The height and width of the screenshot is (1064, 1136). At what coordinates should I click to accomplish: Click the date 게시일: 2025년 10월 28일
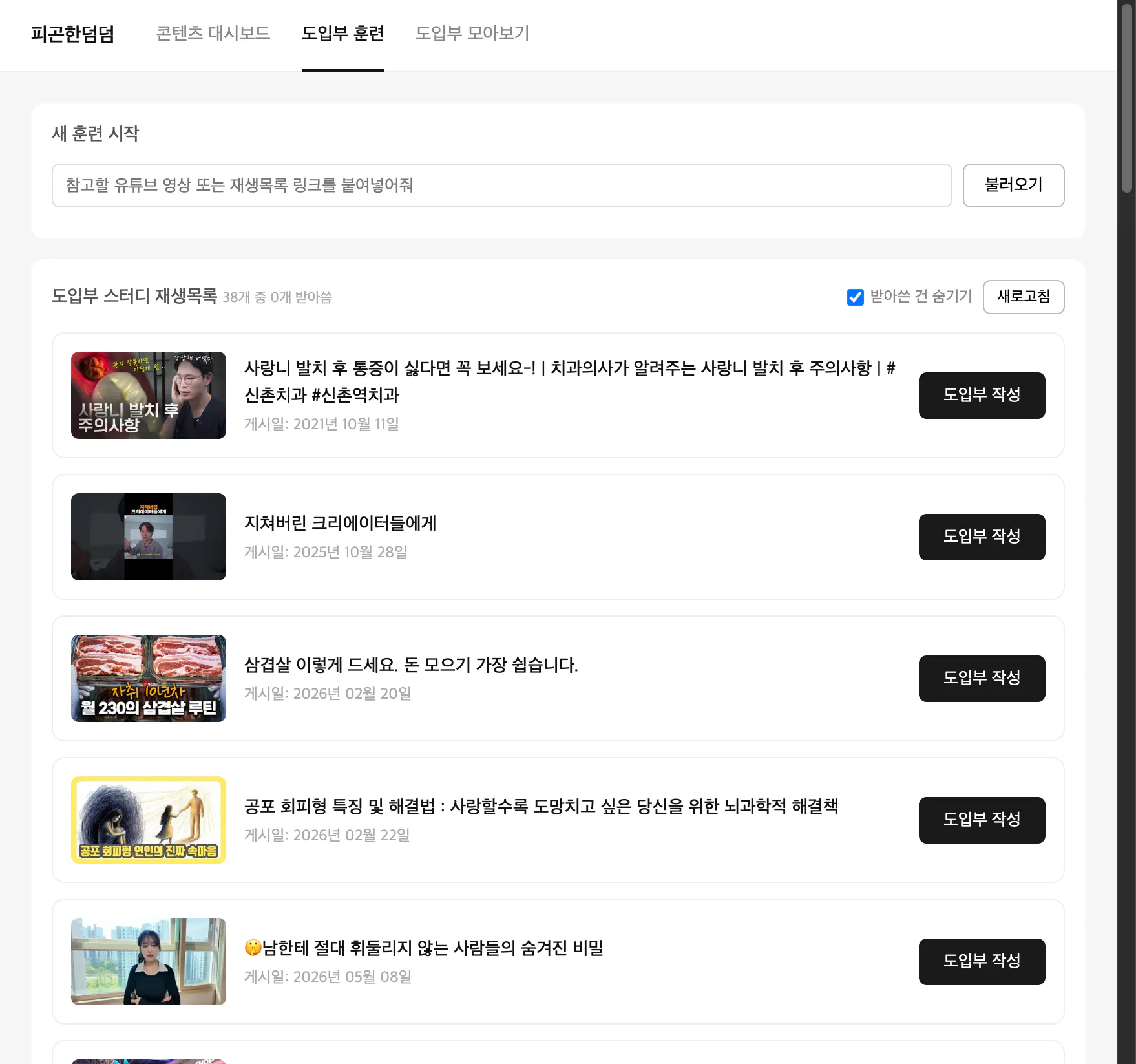click(326, 552)
